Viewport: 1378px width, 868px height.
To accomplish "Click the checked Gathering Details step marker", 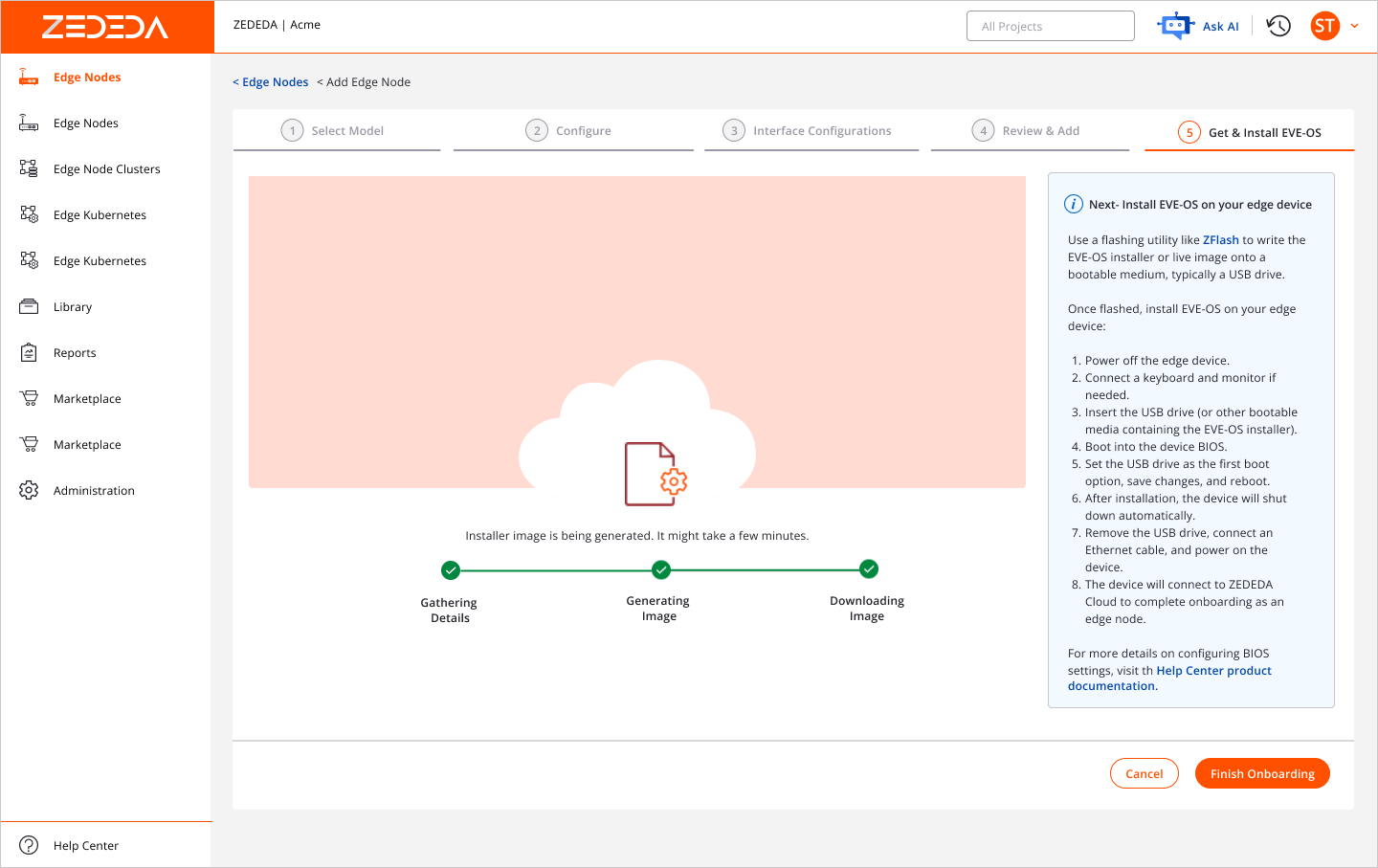I will [x=450, y=568].
